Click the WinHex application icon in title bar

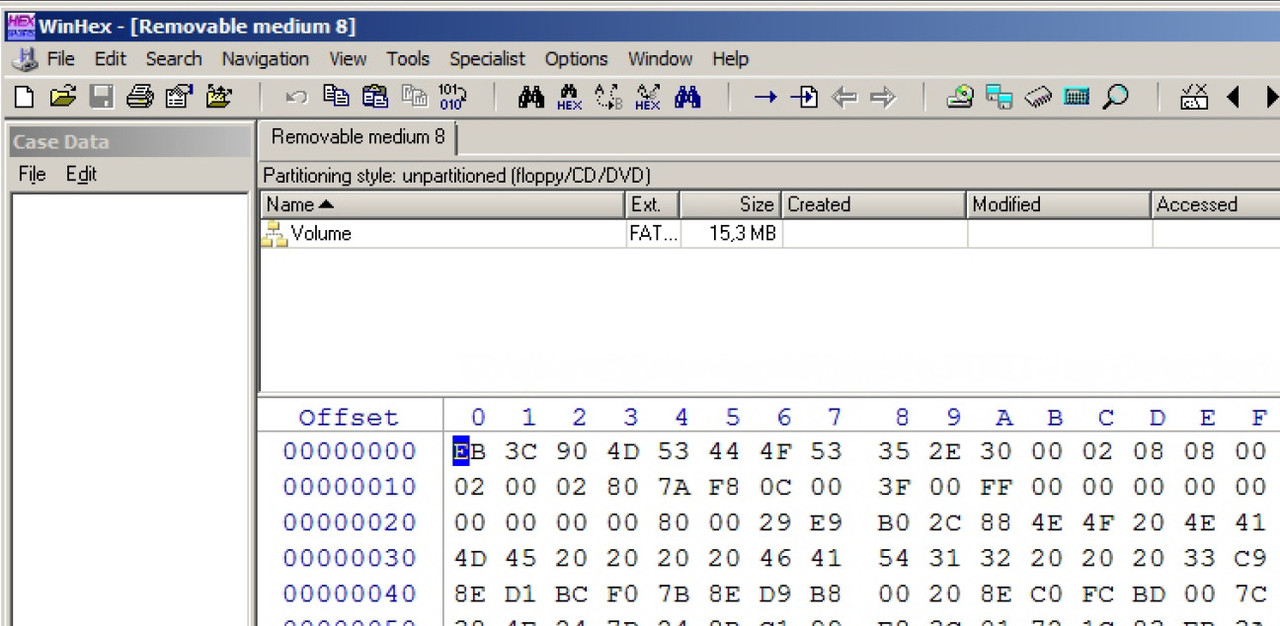pyautogui.click(x=20, y=25)
